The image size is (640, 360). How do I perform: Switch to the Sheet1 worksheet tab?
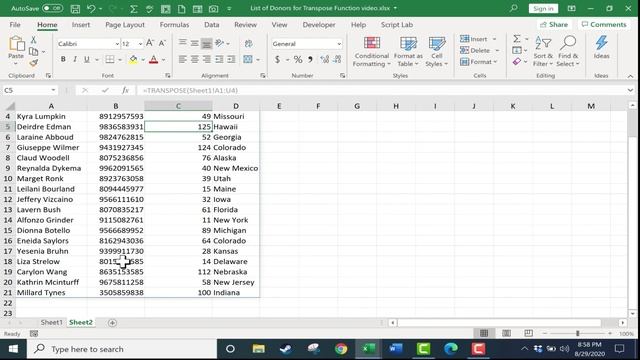[x=51, y=322]
